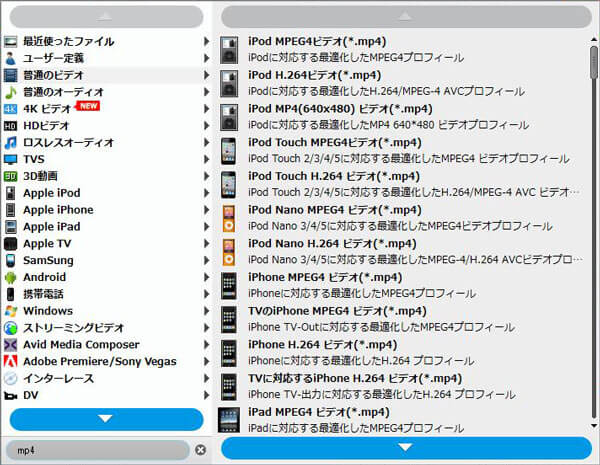Screen dimensions: 600x465
Task: Expand the recent files submenu arrow
Action: coord(207,41)
